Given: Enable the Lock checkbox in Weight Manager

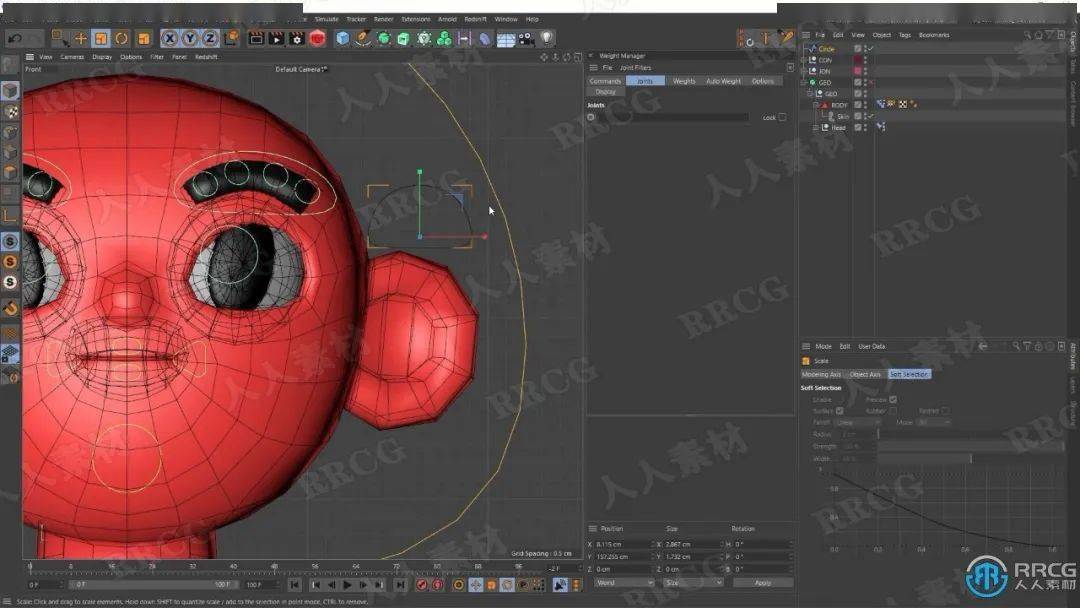Looking at the screenshot, I should click(782, 117).
